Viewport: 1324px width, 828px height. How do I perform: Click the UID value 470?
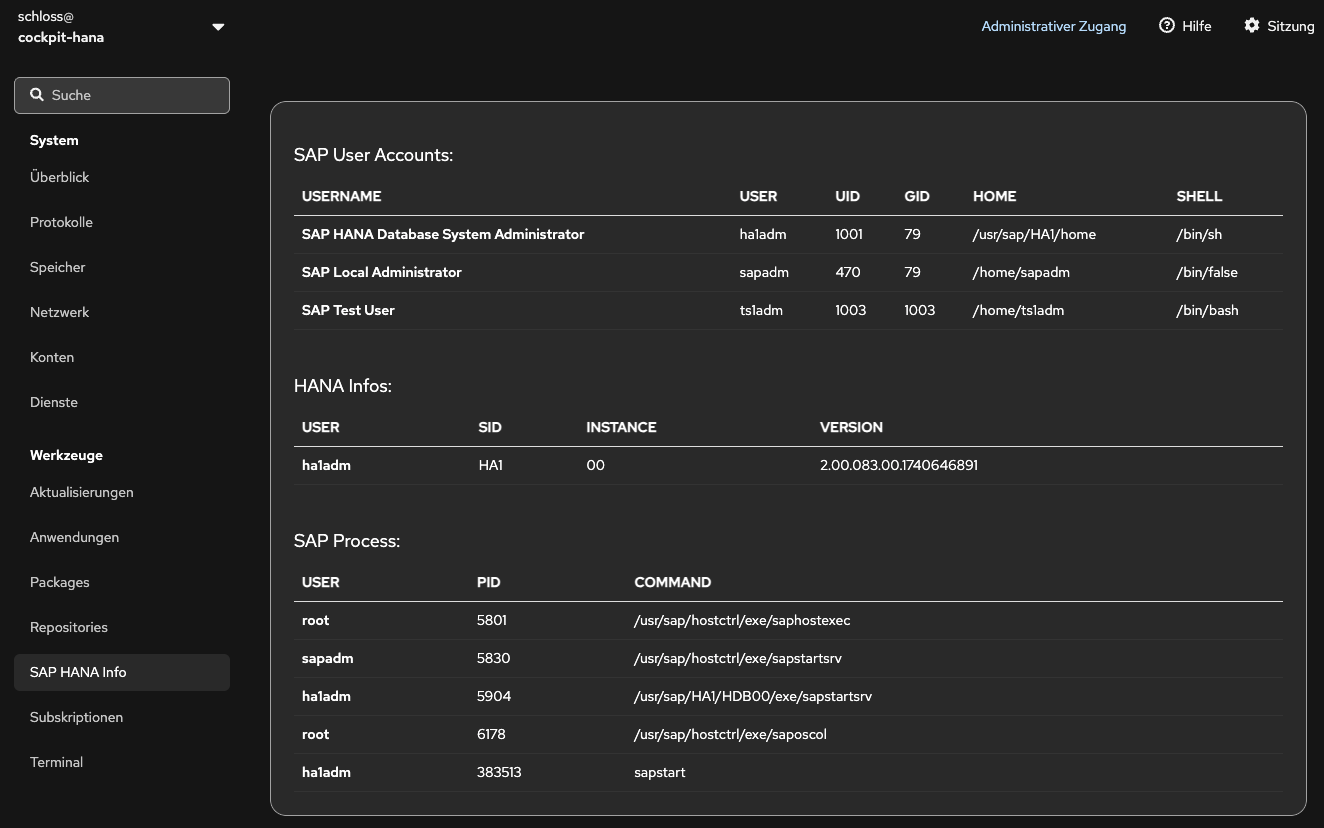click(847, 272)
